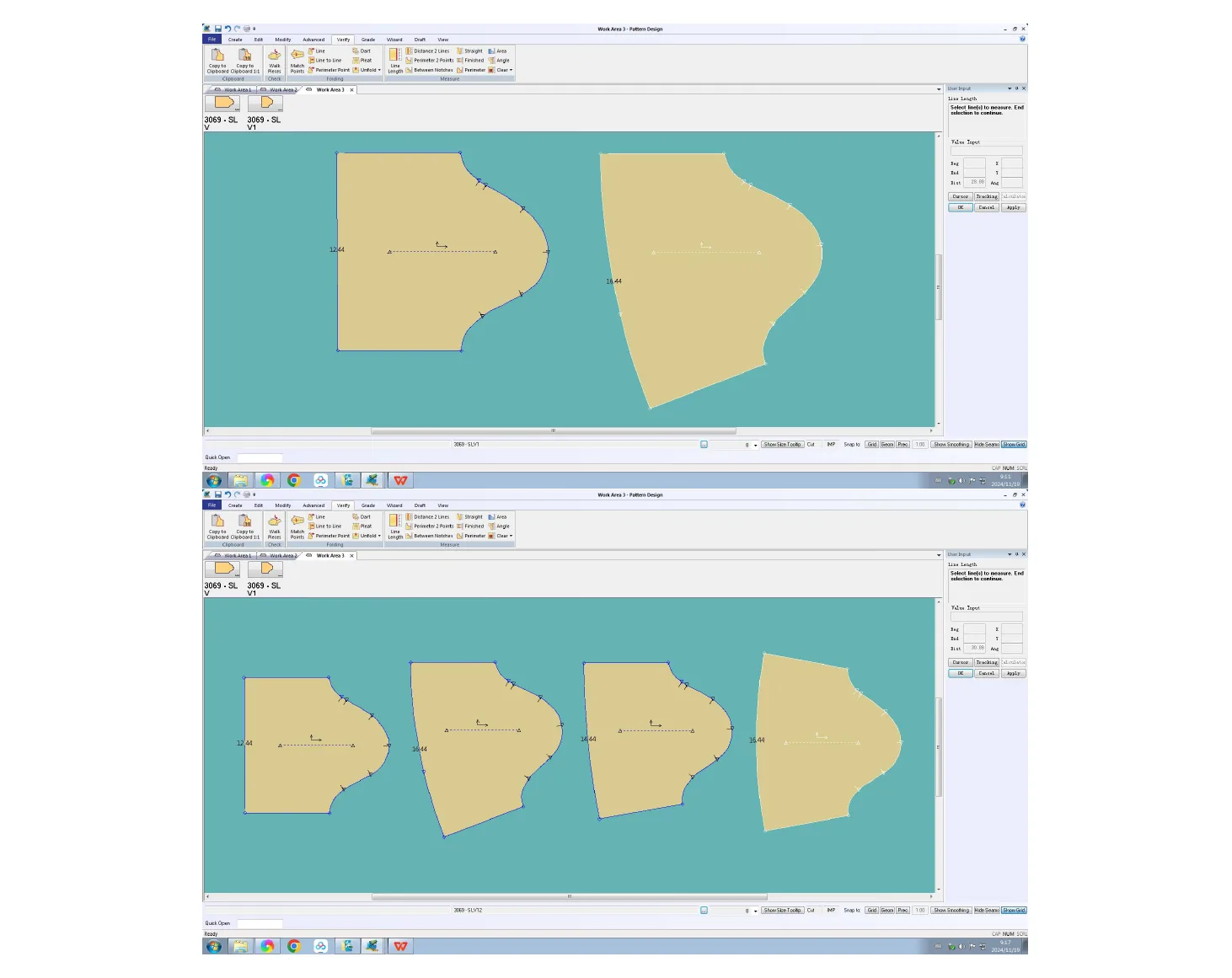
Task: Open the Grade ribbon tab in upper window
Action: [x=368, y=40]
